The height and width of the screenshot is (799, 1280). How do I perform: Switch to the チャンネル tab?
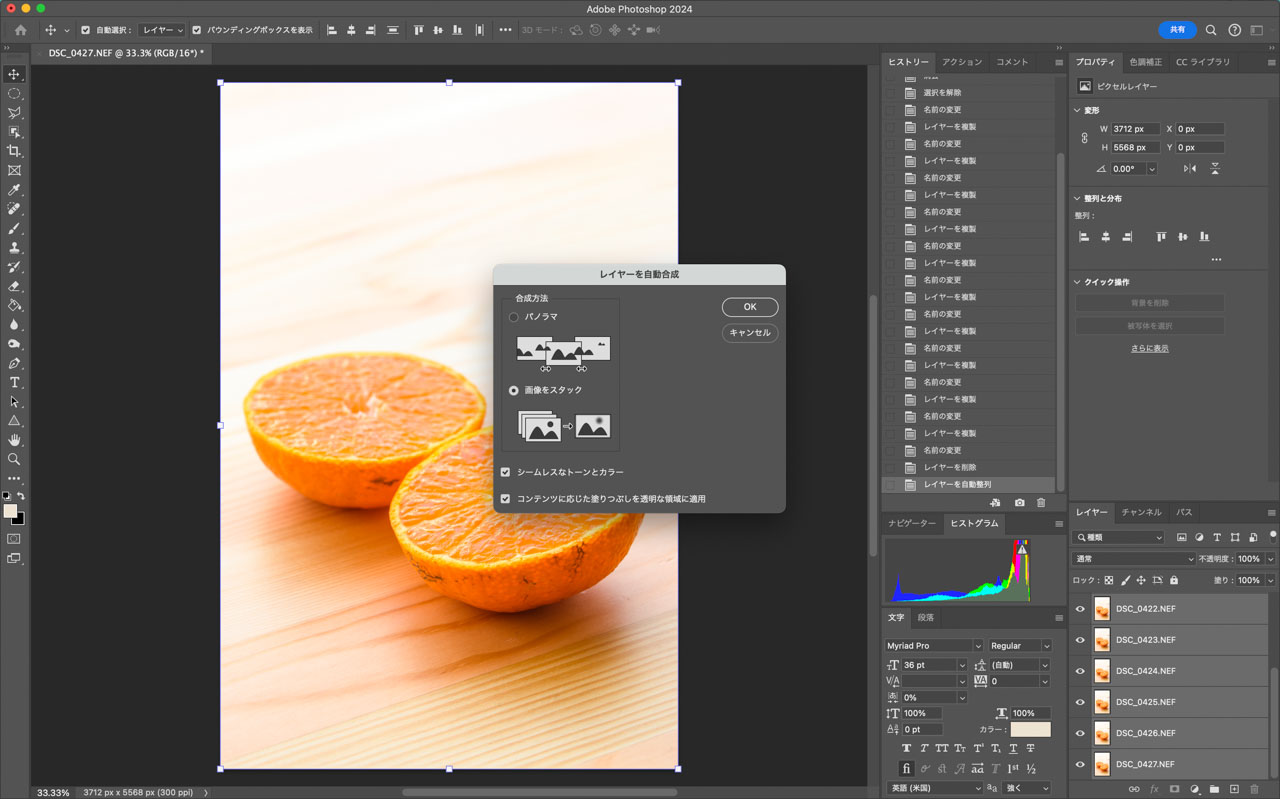[1141, 512]
